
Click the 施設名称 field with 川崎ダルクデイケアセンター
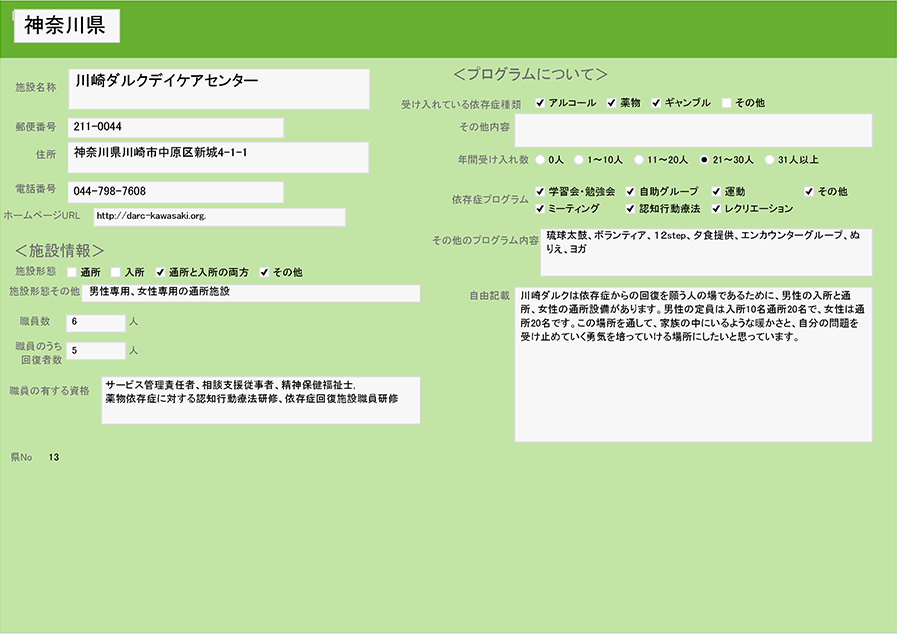click(x=219, y=88)
